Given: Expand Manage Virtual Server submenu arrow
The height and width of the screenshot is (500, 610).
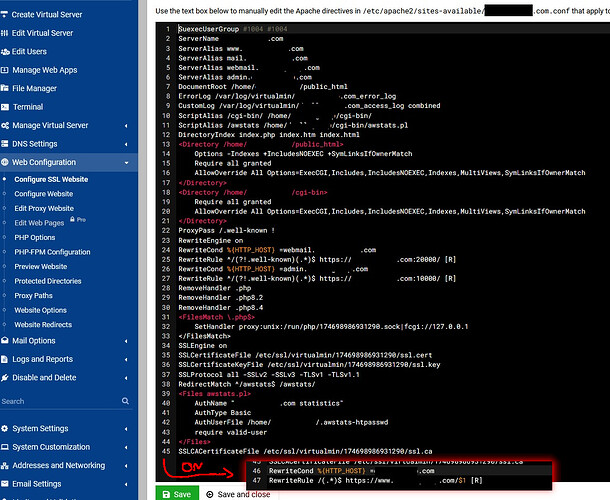Looking at the screenshot, I should coord(126,126).
